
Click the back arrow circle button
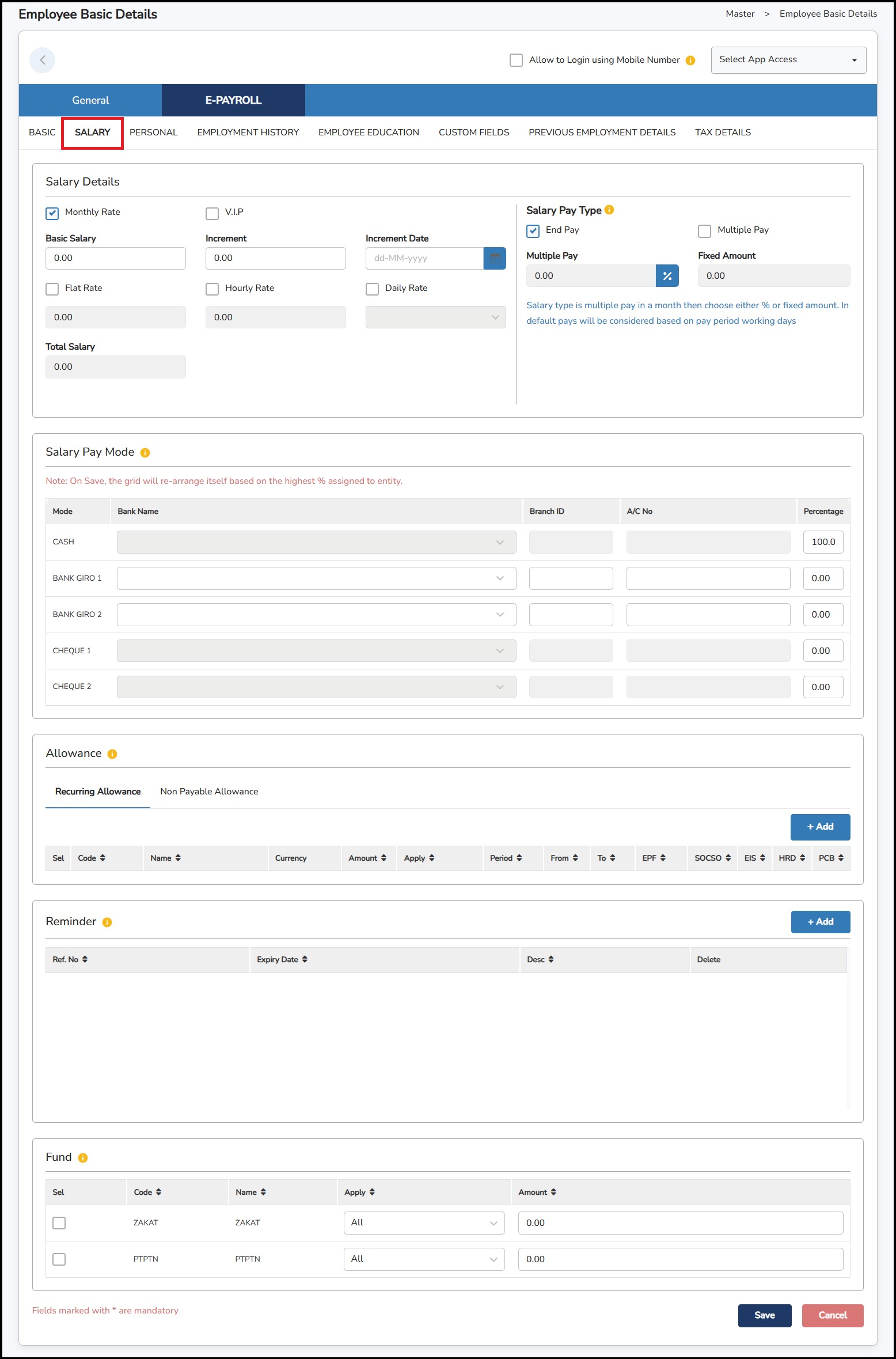pyautogui.click(x=42, y=60)
